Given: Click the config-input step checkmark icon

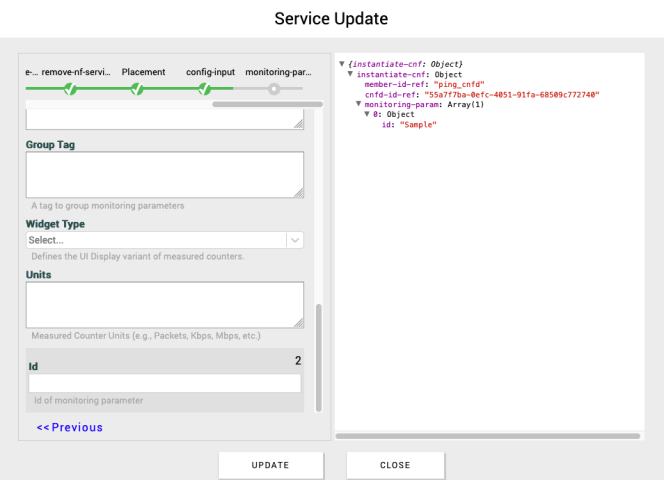Looking at the screenshot, I should (204, 89).
